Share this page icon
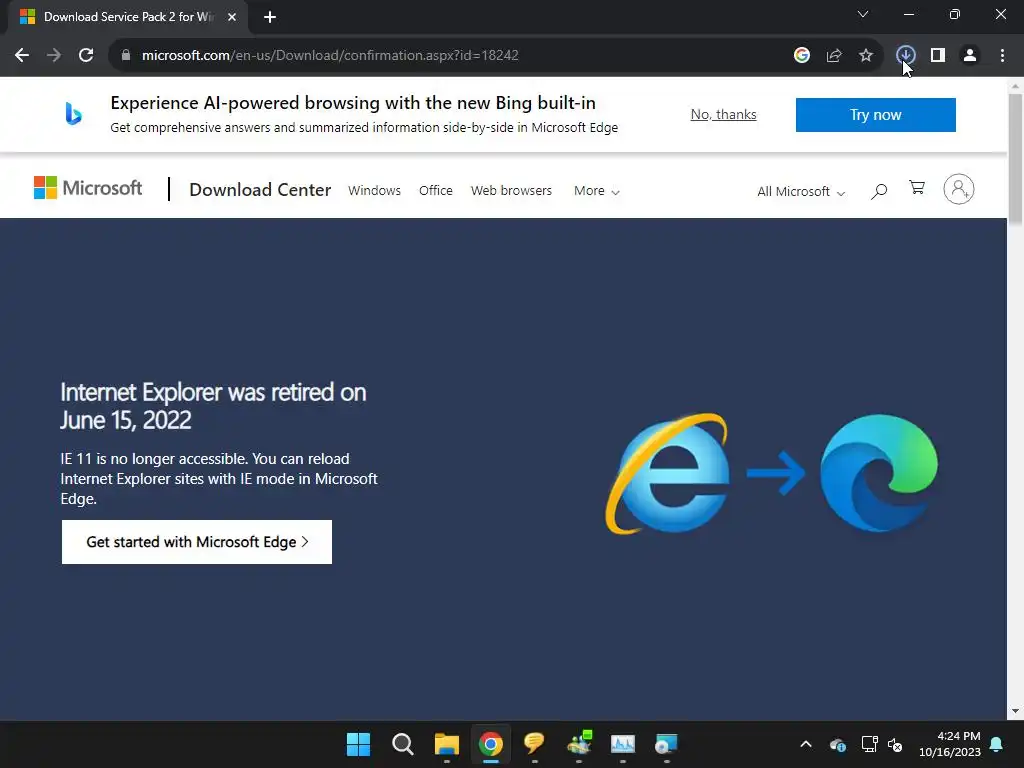The height and width of the screenshot is (768, 1024). tap(833, 56)
